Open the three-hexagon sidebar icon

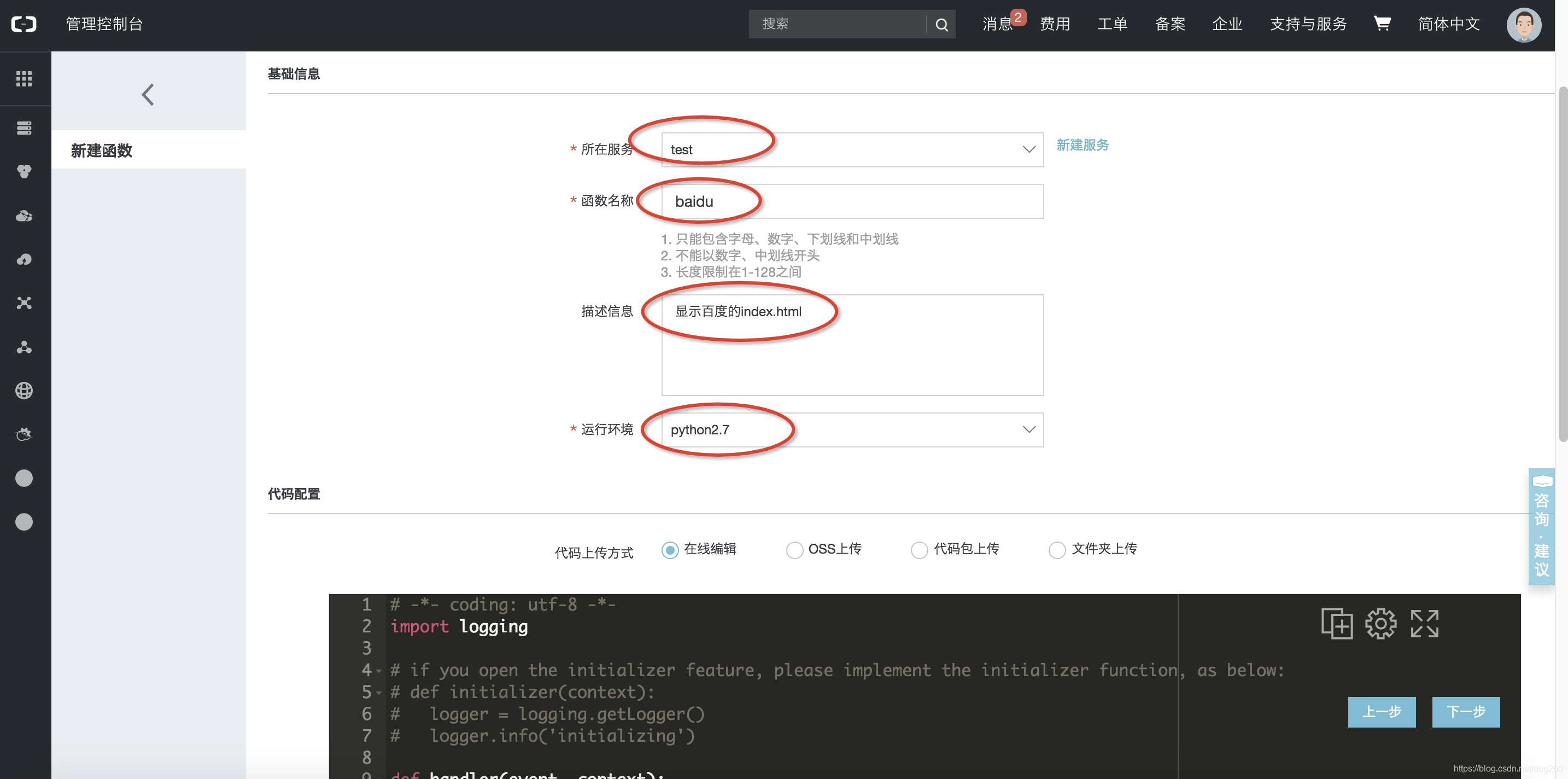click(x=24, y=172)
